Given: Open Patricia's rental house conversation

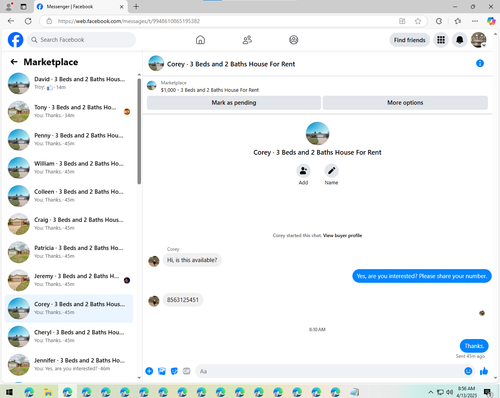Looking at the screenshot, I should (x=69, y=252).
